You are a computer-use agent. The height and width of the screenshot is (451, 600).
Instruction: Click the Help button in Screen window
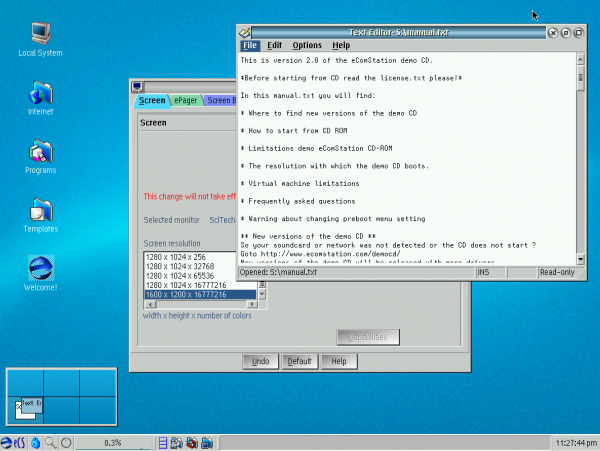pos(339,361)
